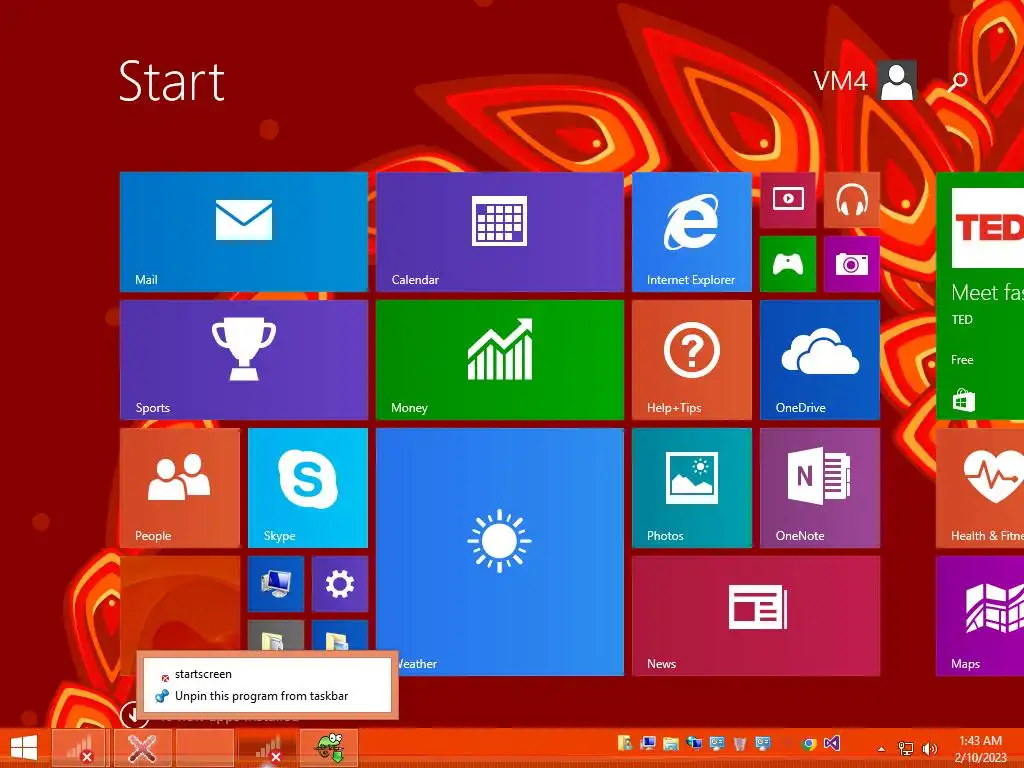This screenshot has width=1024, height=768.
Task: Open the gray-background folder tile
Action: tap(276, 635)
